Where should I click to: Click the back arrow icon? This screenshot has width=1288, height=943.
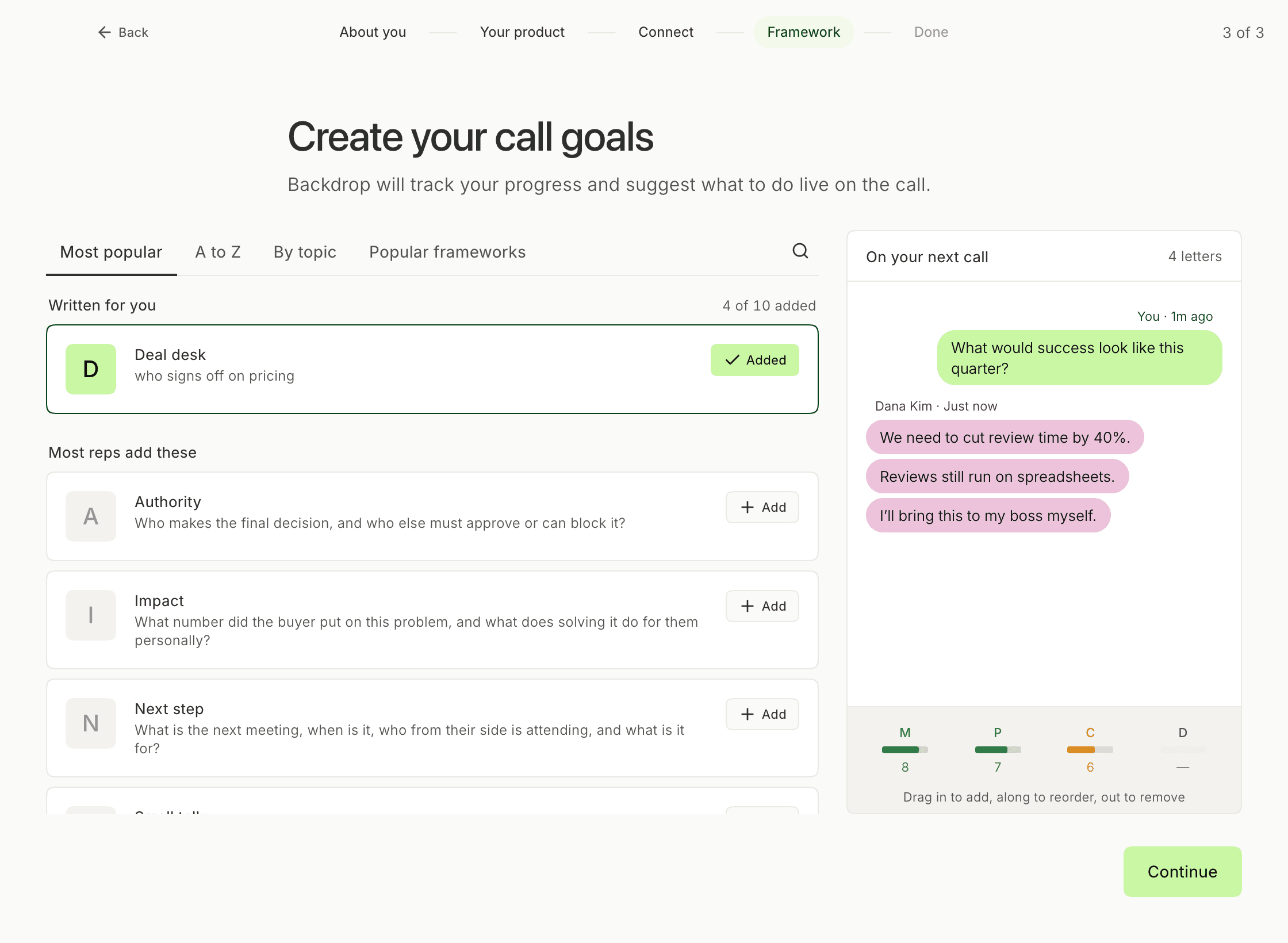click(104, 32)
